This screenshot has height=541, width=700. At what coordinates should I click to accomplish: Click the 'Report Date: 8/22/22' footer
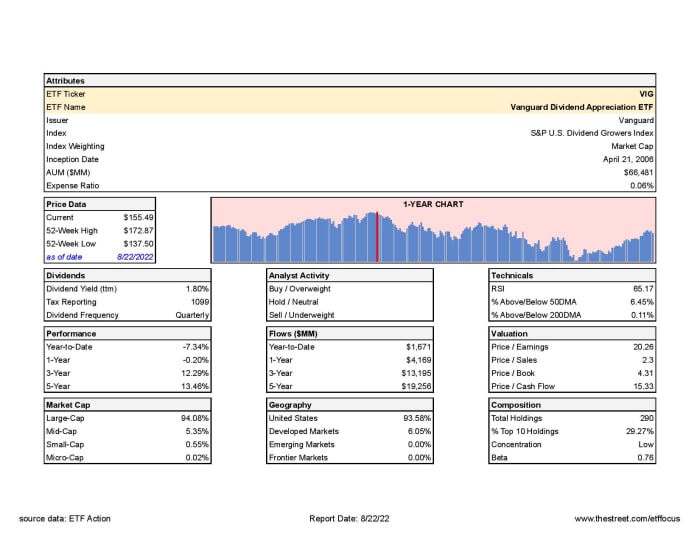(x=349, y=519)
